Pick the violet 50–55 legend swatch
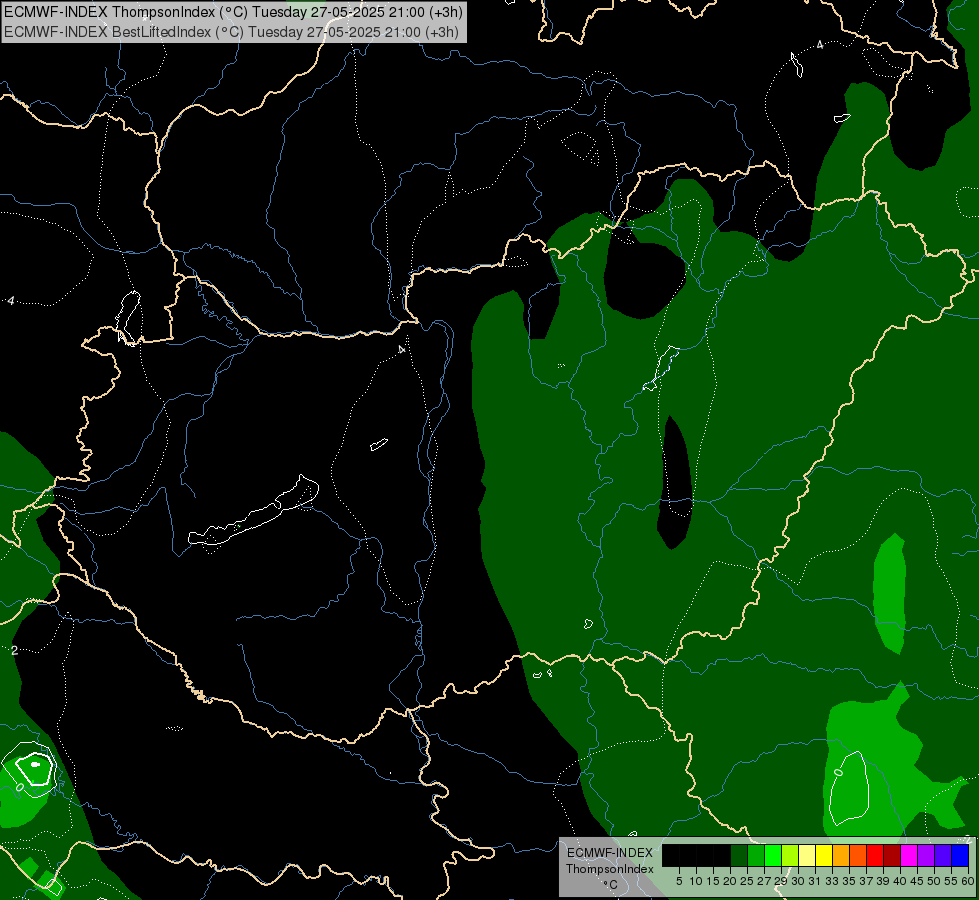 pyautogui.click(x=943, y=855)
